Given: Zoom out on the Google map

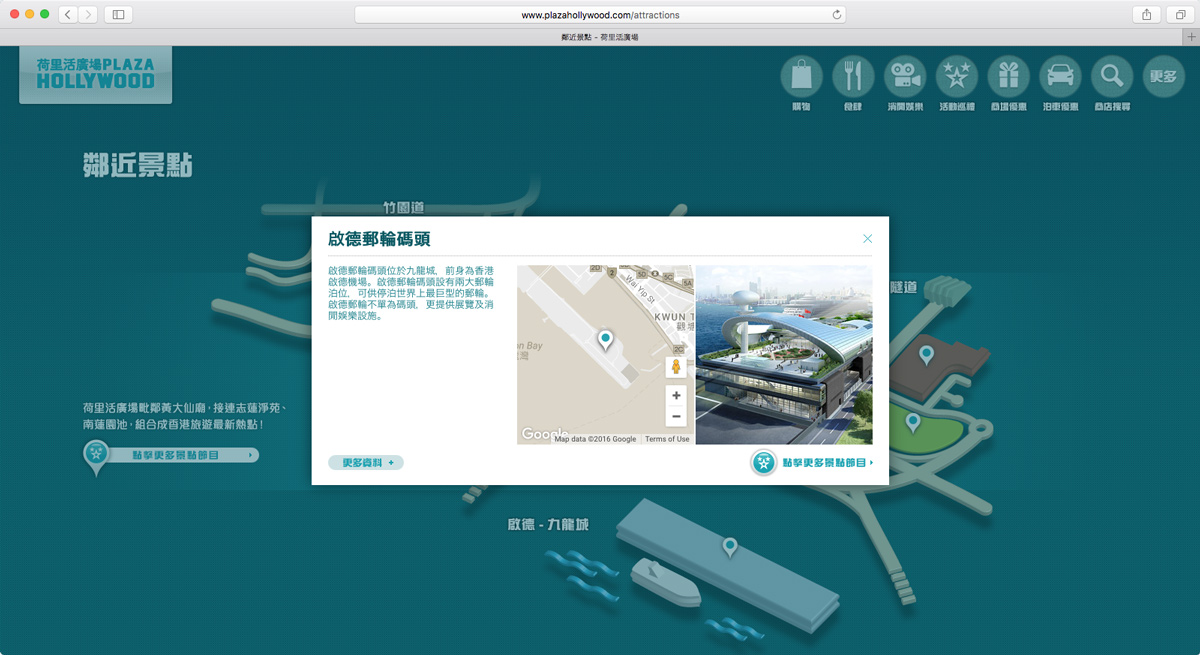Looking at the screenshot, I should pyautogui.click(x=676, y=416).
